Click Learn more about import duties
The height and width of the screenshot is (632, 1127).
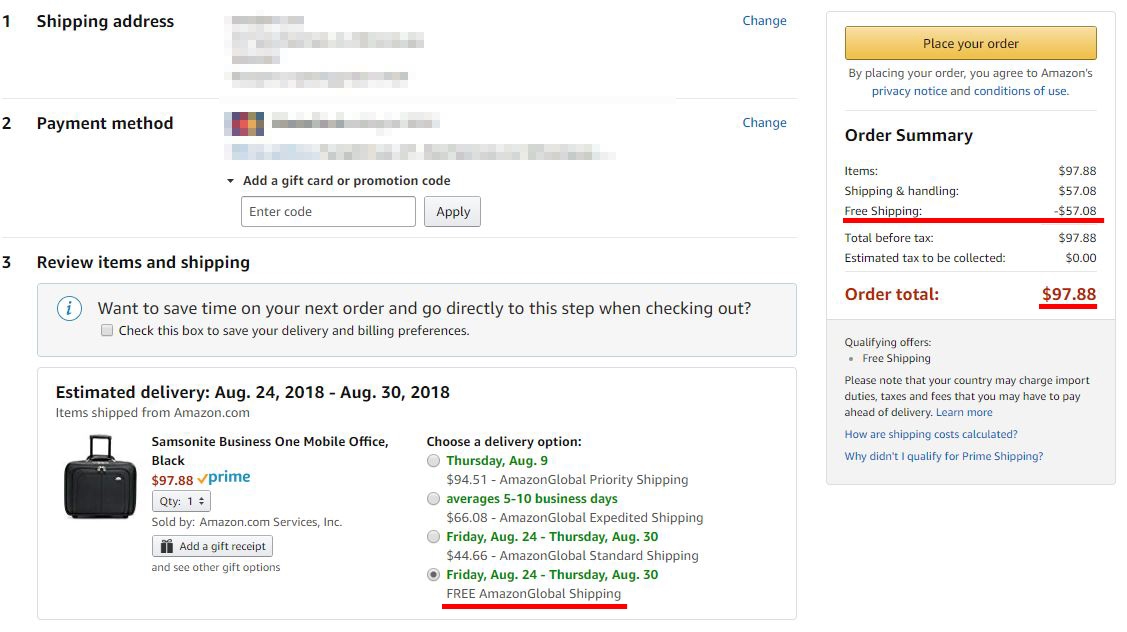point(964,413)
